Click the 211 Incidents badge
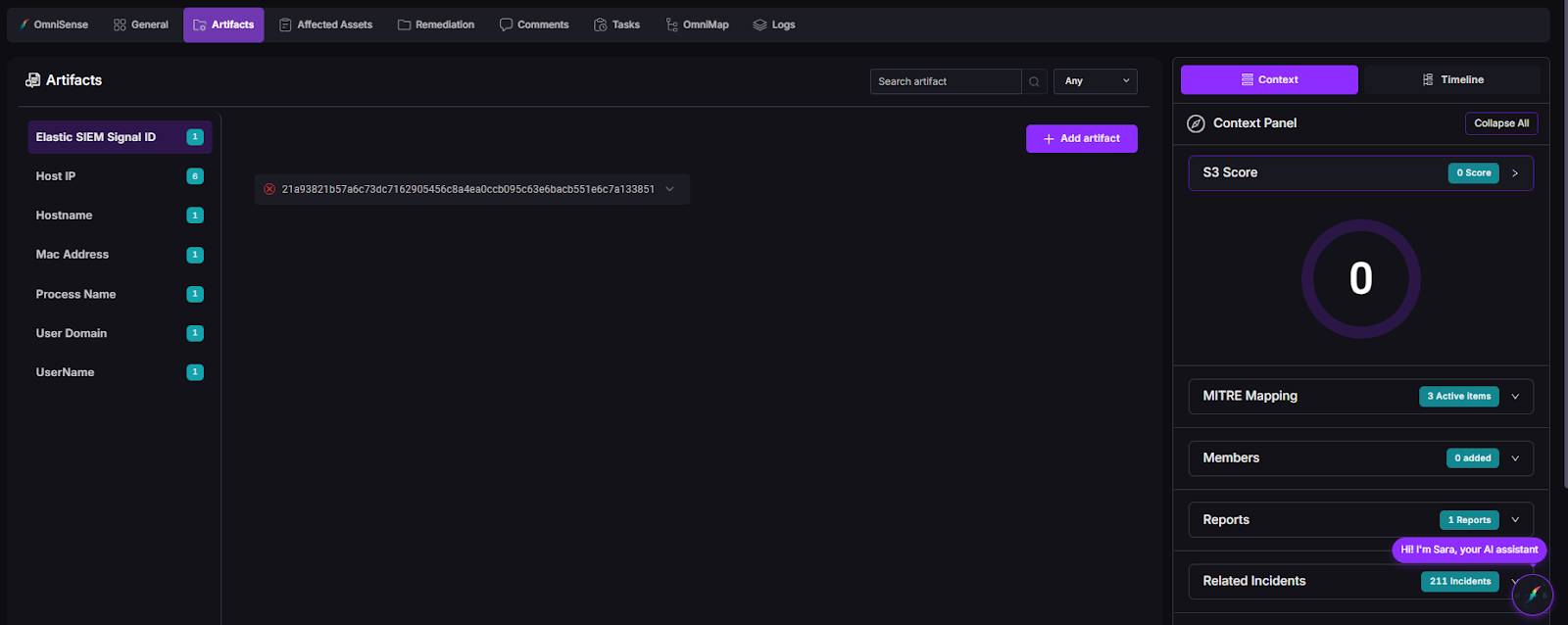This screenshot has width=1568, height=625. coord(1459,581)
